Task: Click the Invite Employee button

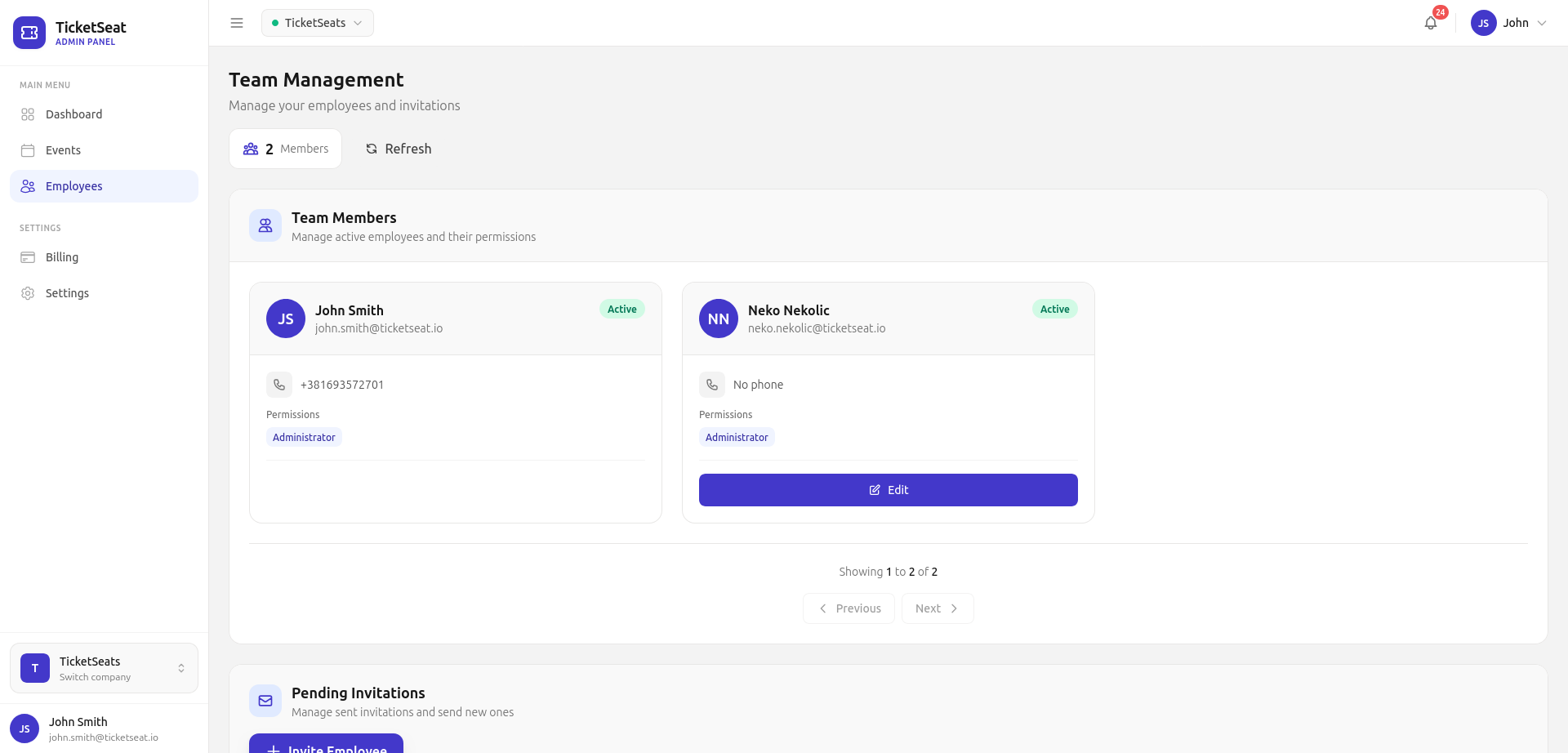Action: 326,744
